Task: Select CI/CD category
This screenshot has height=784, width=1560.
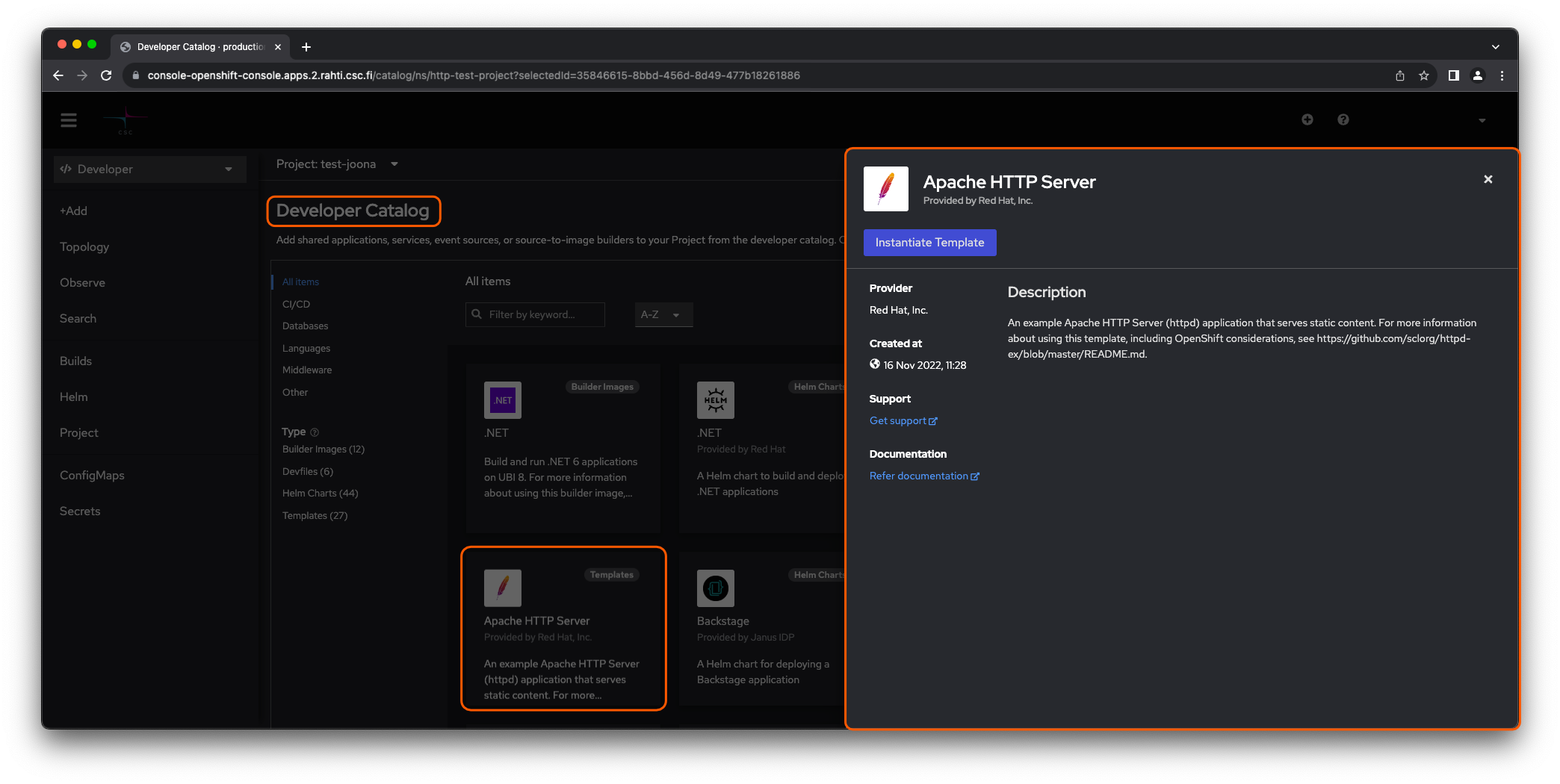Action: coord(296,305)
